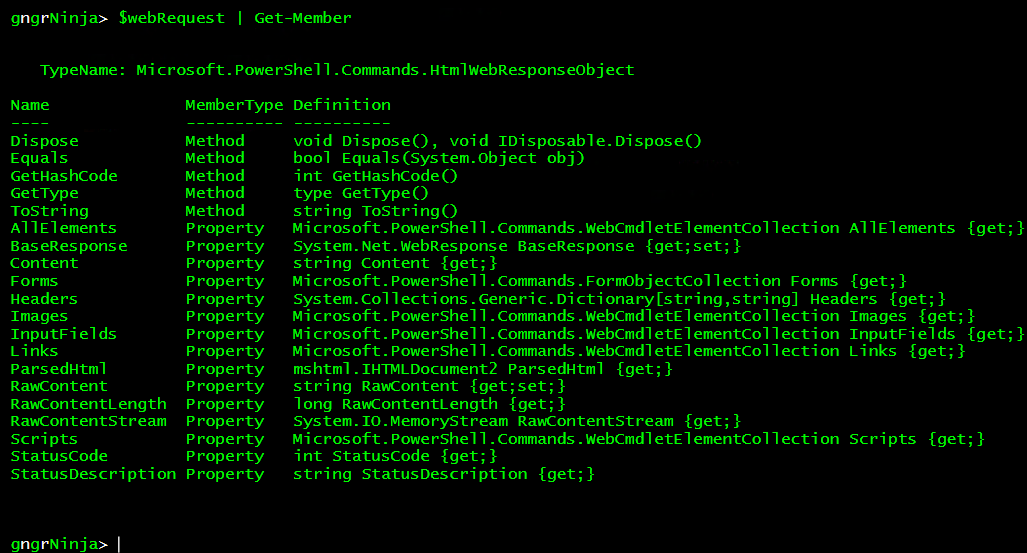
Task: Click the GetHashCode method name
Action: (x=64, y=176)
